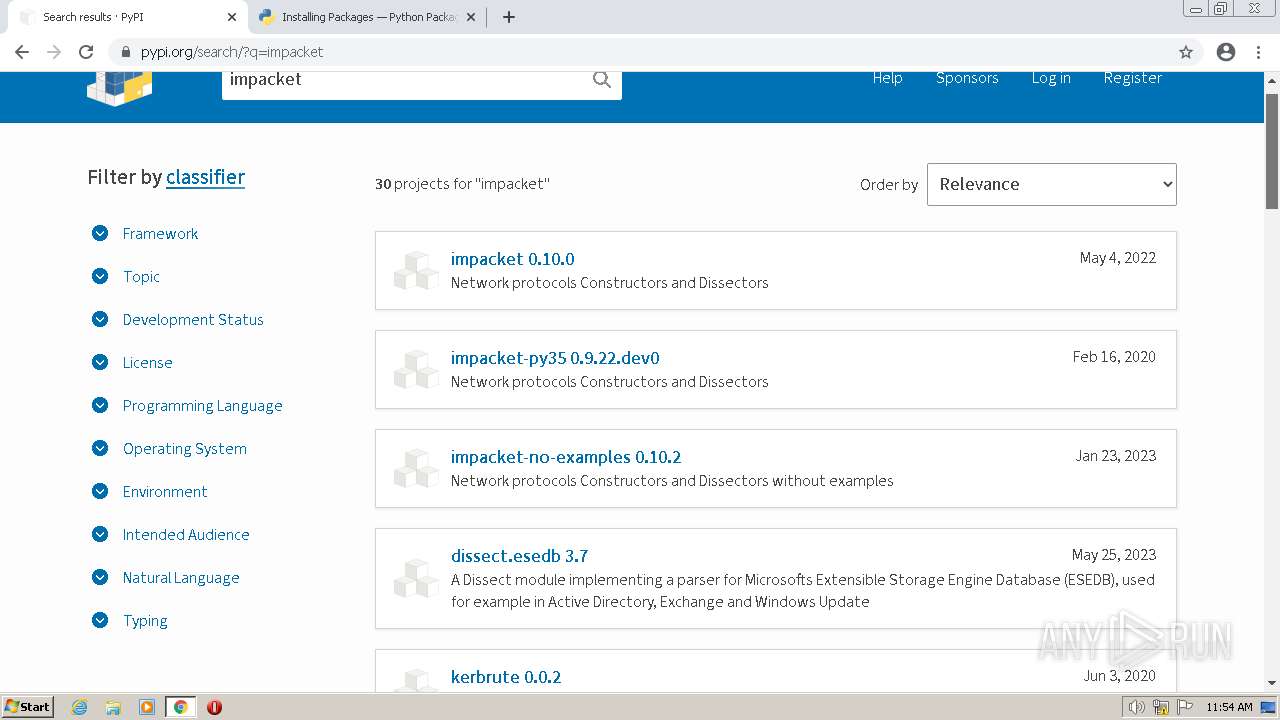
Task: Click the impacket-no-examples package icon
Action: coord(415,468)
